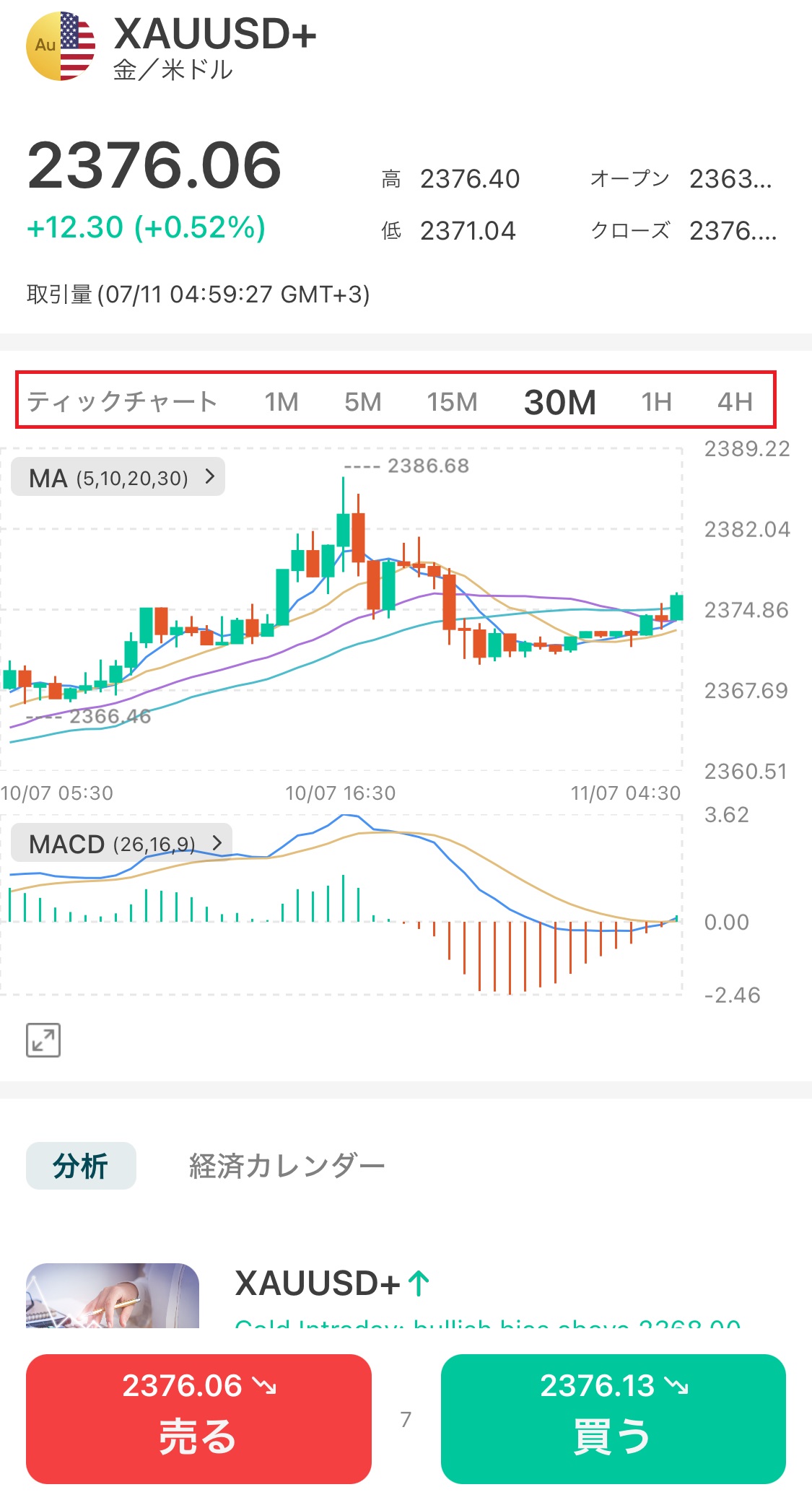Viewport: 812px width, 1500px height.
Task: Open the 経済カレンダー economic calendar tab
Action: (287, 1165)
